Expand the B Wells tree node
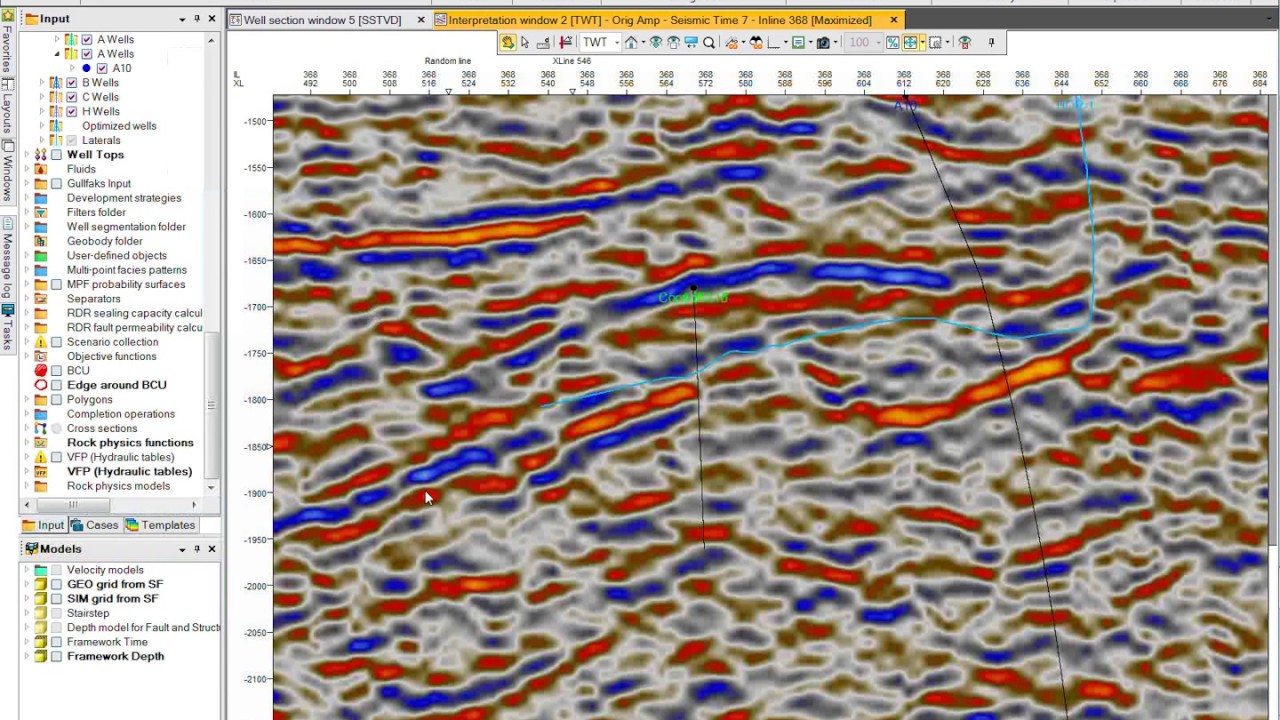This screenshot has height=720, width=1280. tap(42, 83)
